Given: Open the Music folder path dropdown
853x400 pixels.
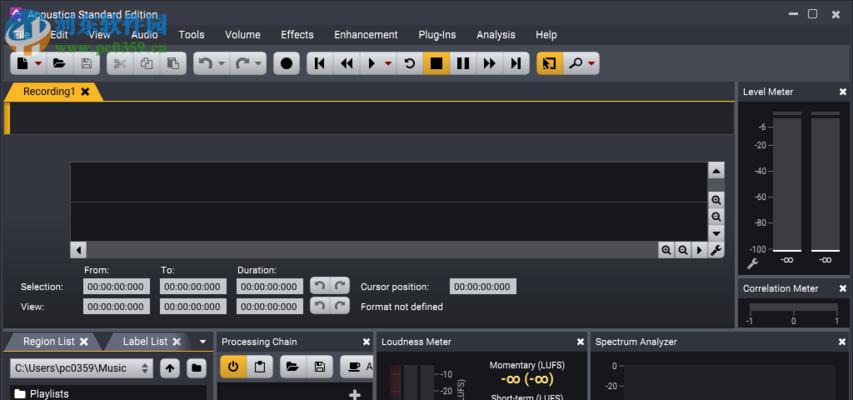Looking at the screenshot, I should click(82, 368).
